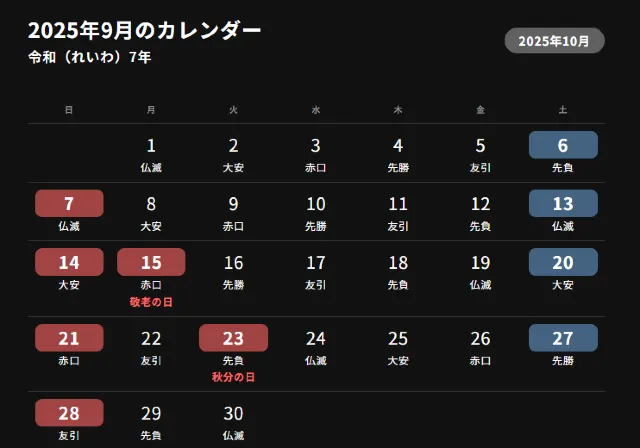Click the 敬老の日 holiday label
Image resolution: width=640 pixels, height=448 pixels.
151,301
